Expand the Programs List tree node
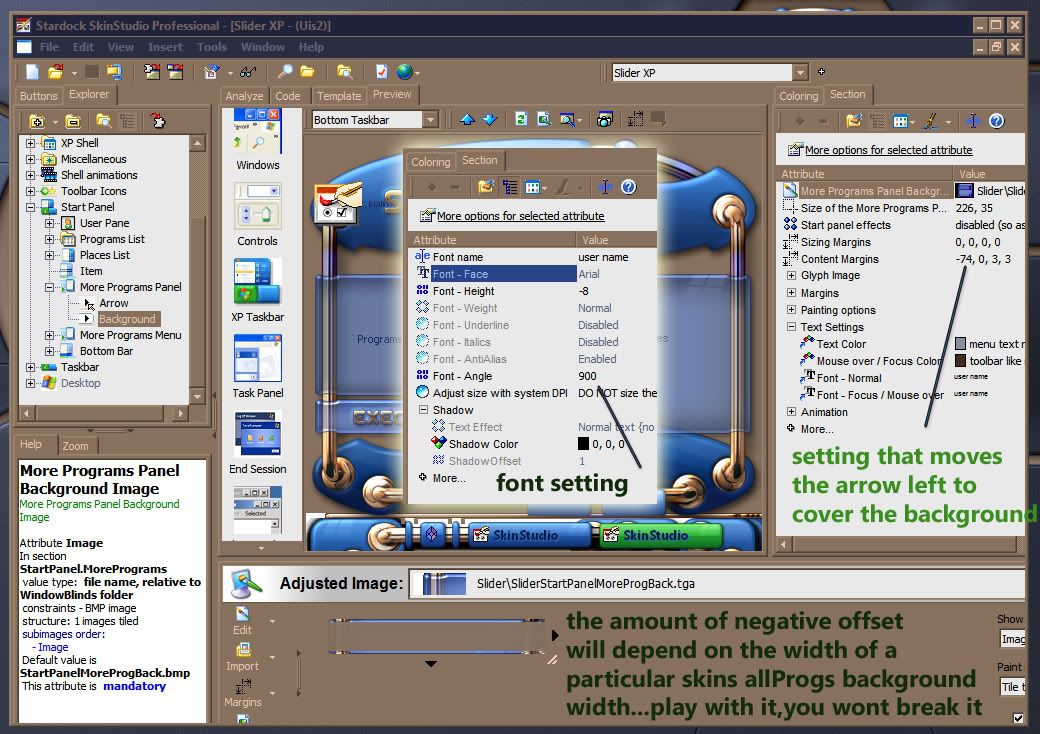 pyautogui.click(x=50, y=239)
